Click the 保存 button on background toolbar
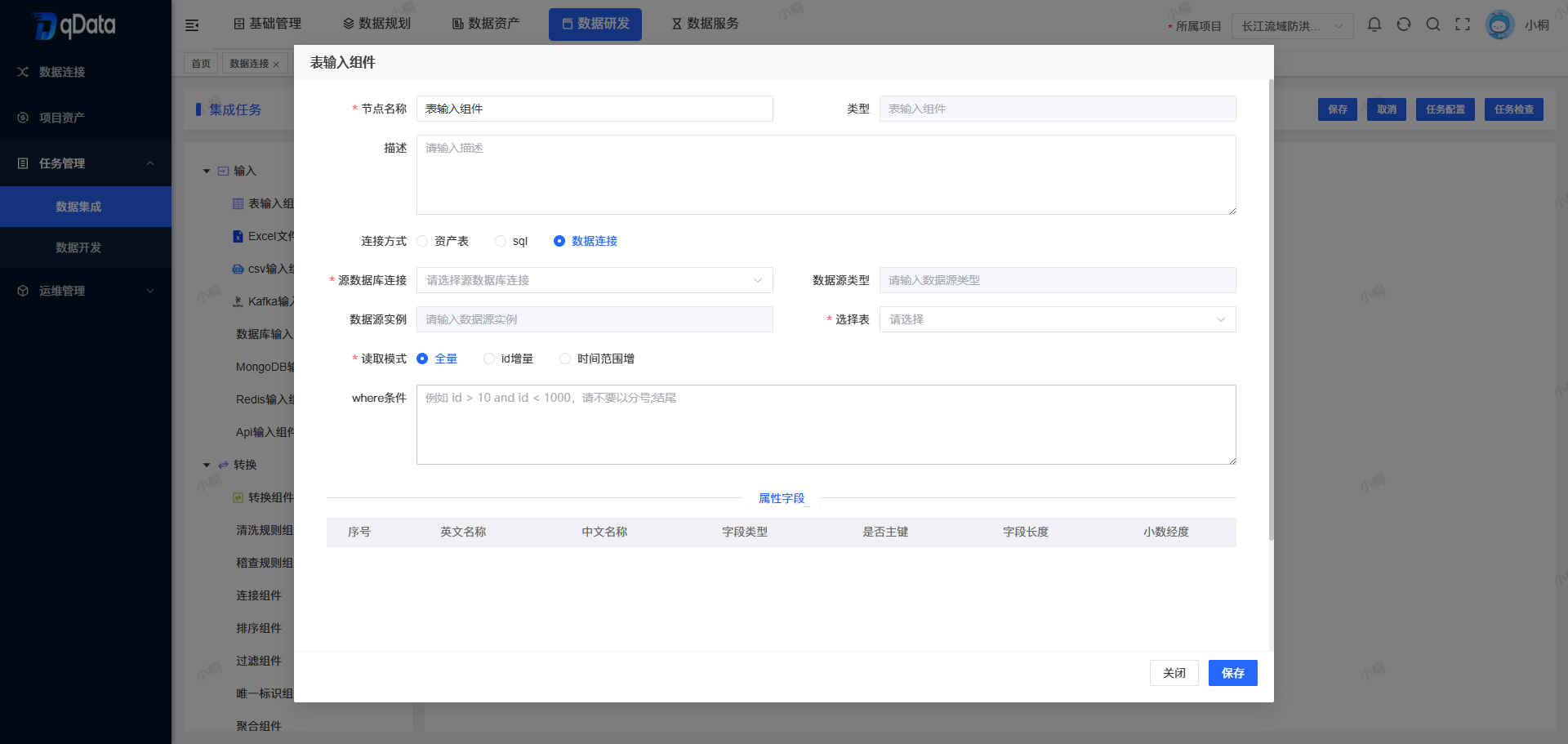Viewport: 1568px width, 744px height. 1338,109
